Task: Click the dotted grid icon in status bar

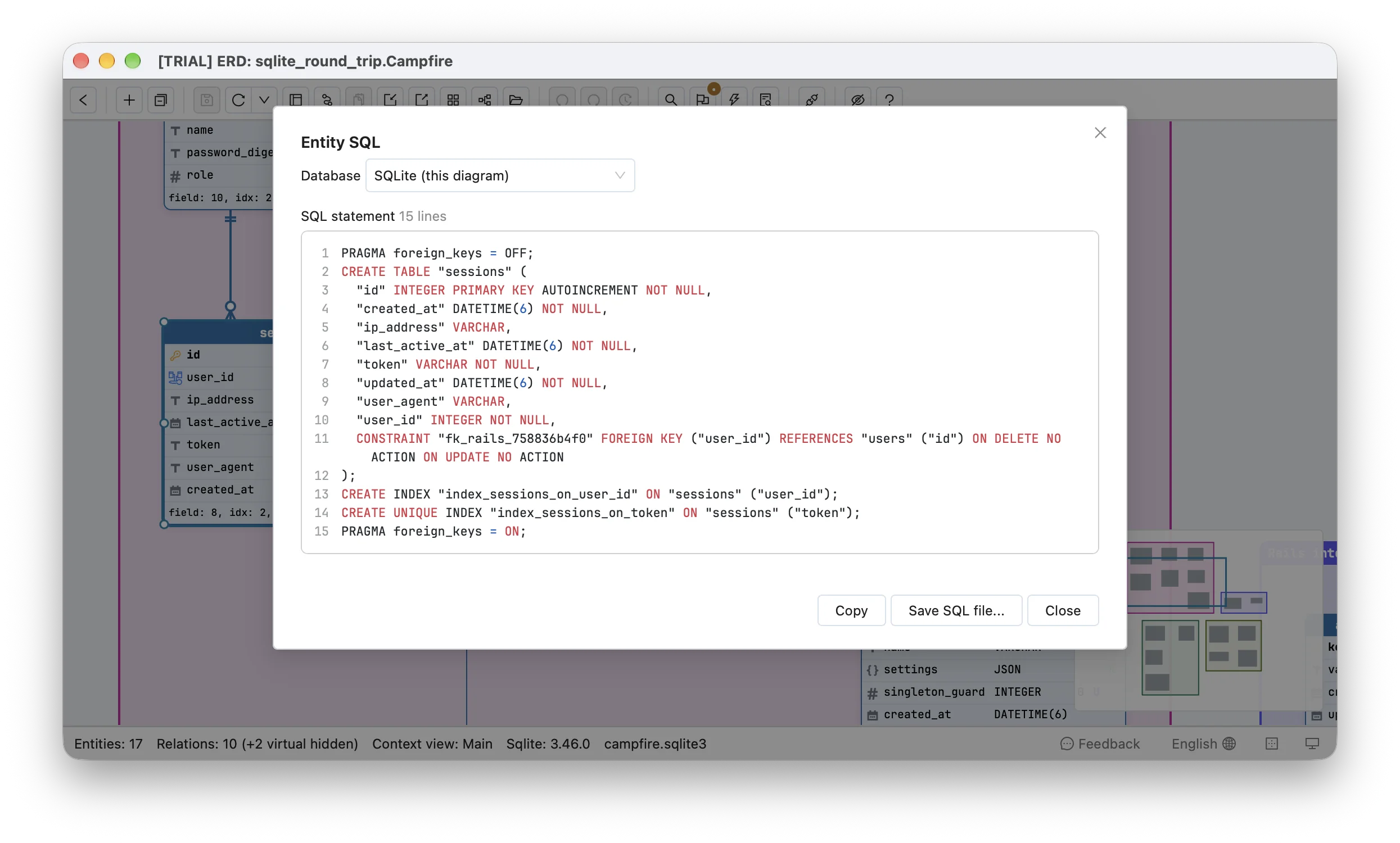Action: pyautogui.click(x=1272, y=744)
